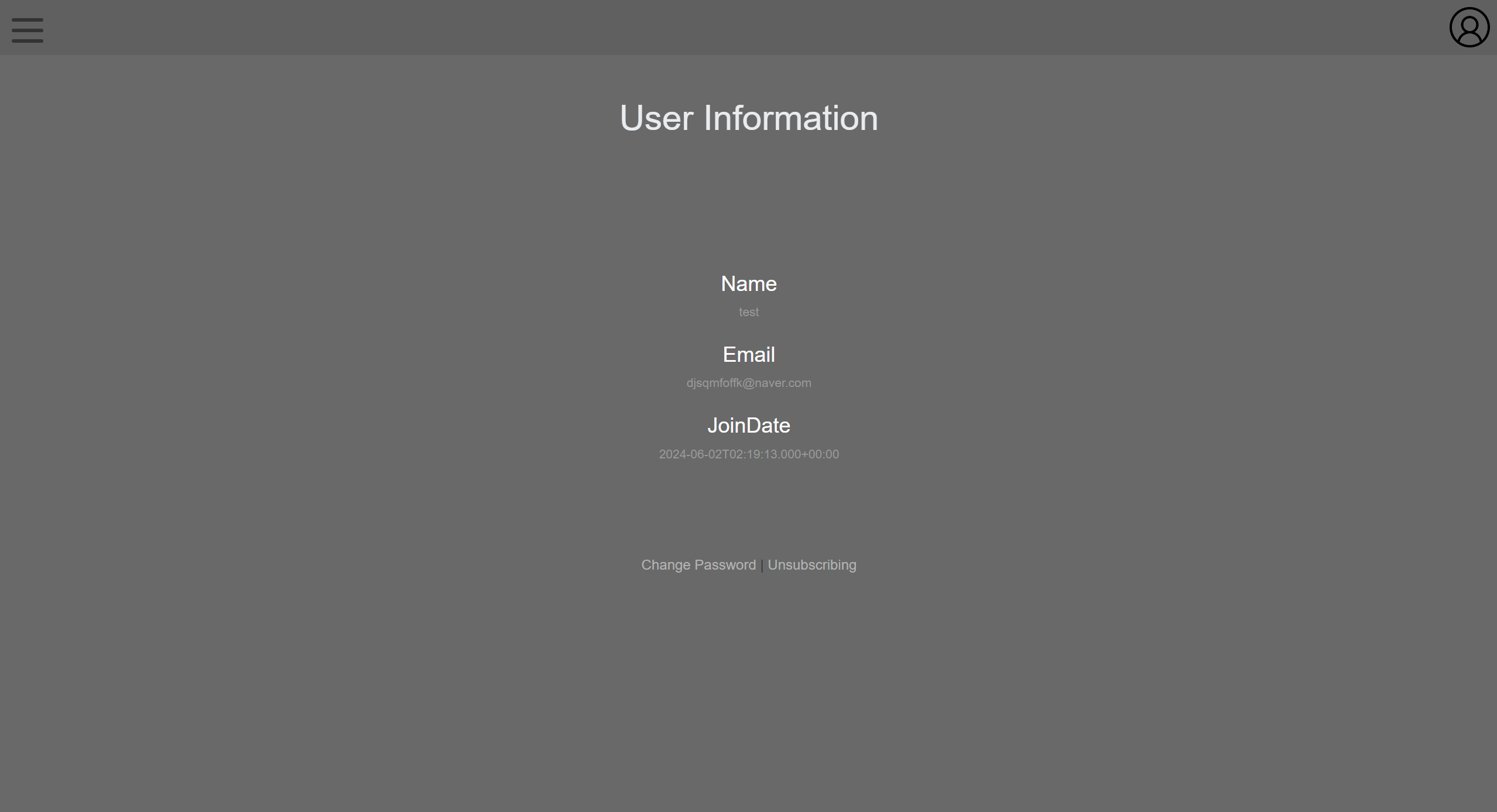This screenshot has width=1497, height=812.
Task: Click the Name label
Action: pos(749,284)
